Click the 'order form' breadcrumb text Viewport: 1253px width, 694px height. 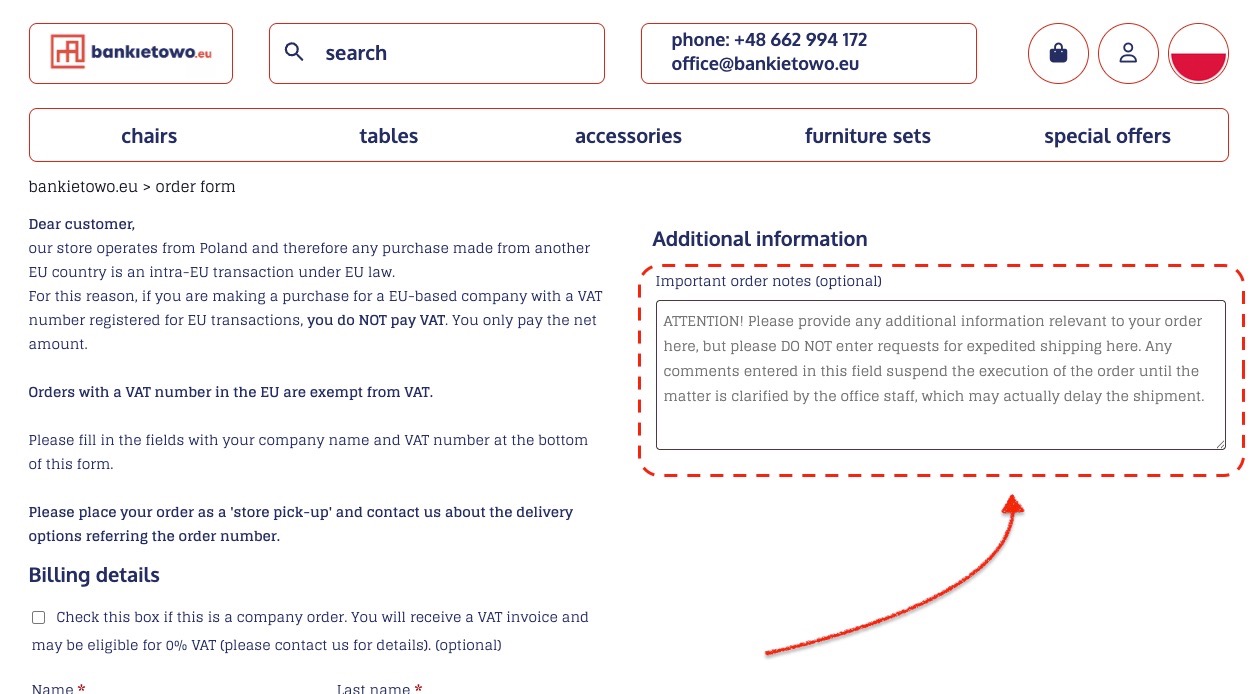195,187
